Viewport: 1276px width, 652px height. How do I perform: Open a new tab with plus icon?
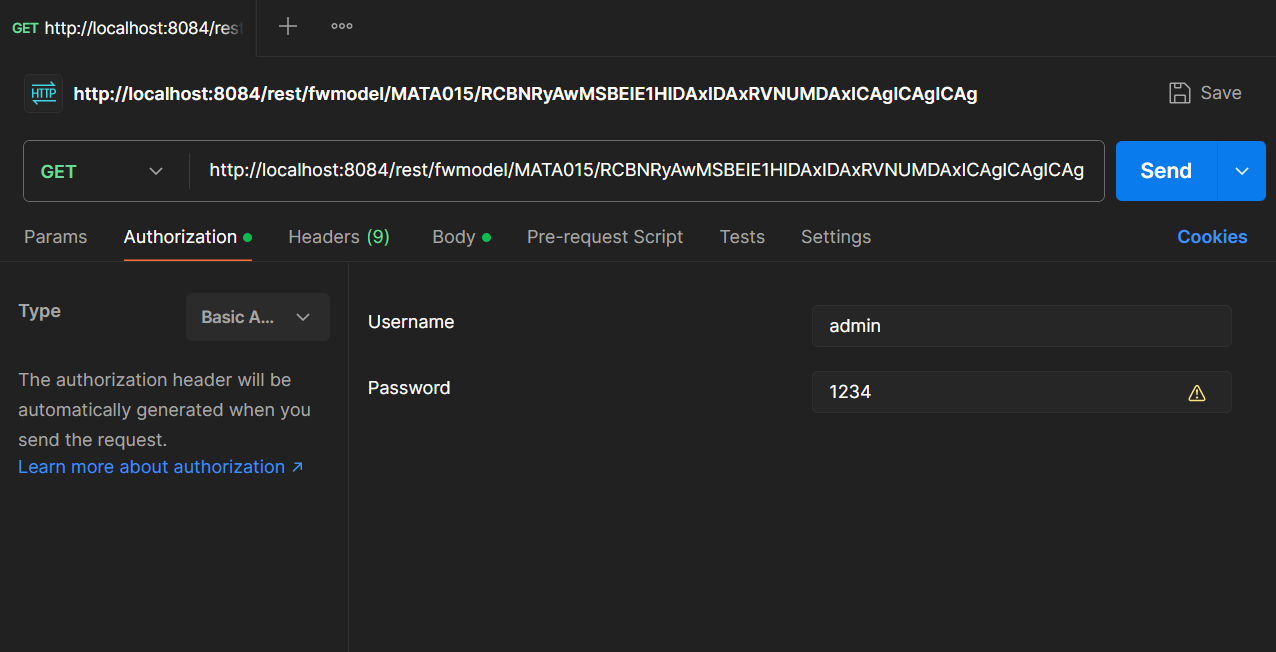288,27
